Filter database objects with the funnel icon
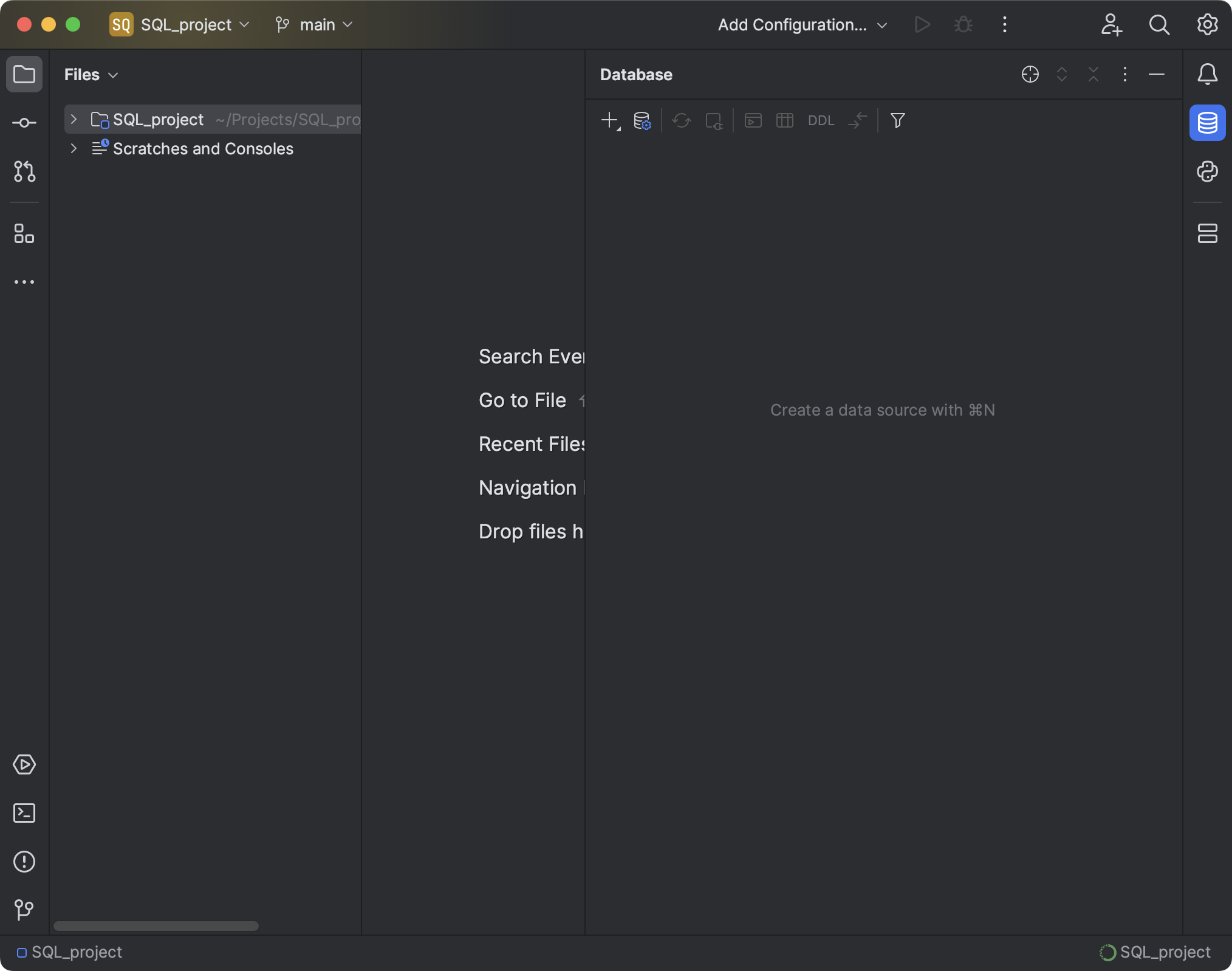The image size is (1232, 971). (x=897, y=121)
